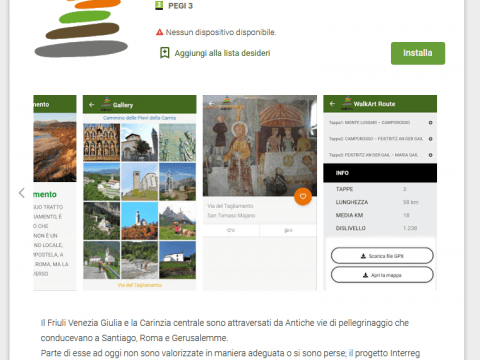Click the Aggiungi alla lista desideri link
This screenshot has height=360, width=480.
click(x=222, y=53)
